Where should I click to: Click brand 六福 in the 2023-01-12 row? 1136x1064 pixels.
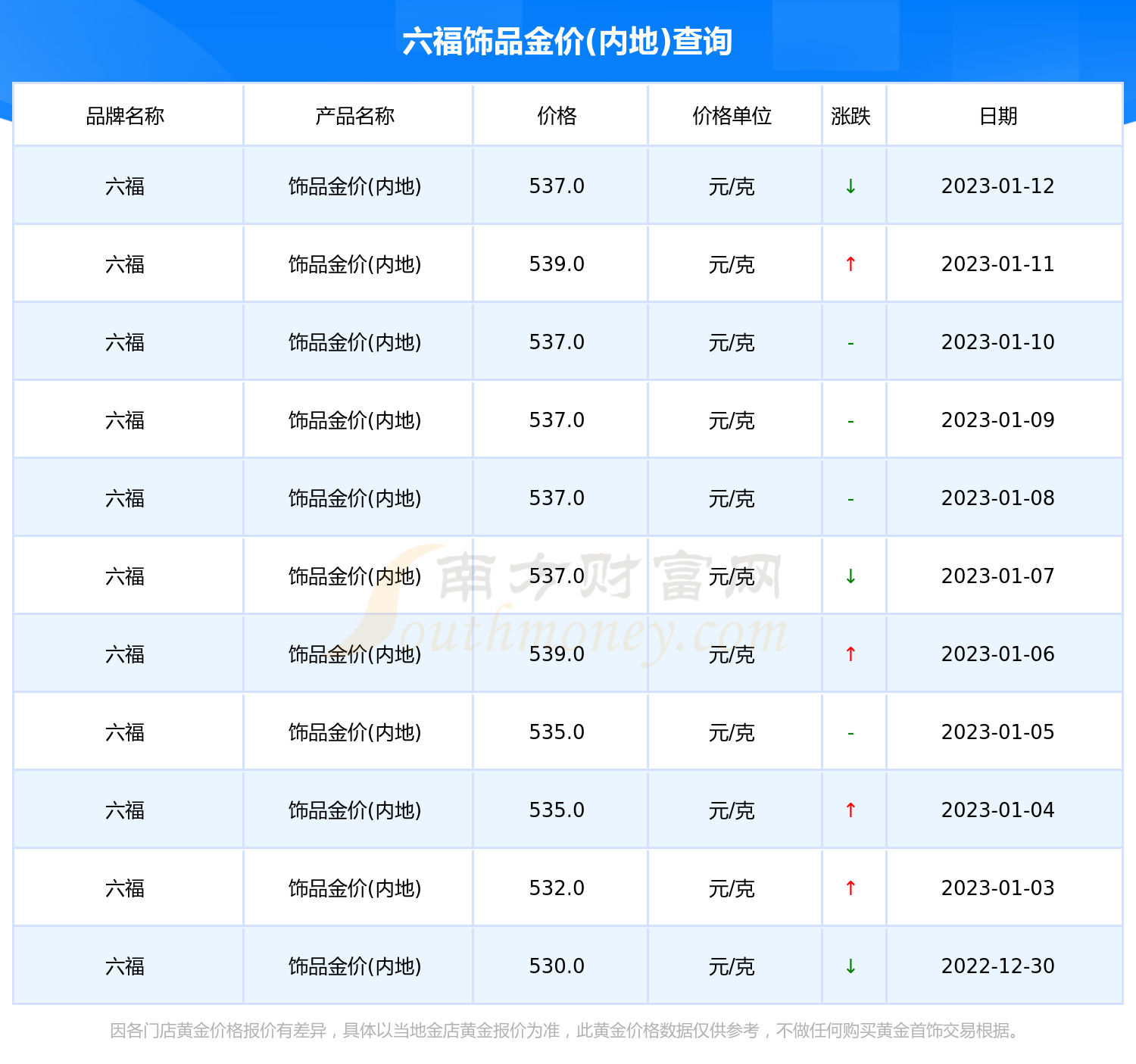pos(125,186)
